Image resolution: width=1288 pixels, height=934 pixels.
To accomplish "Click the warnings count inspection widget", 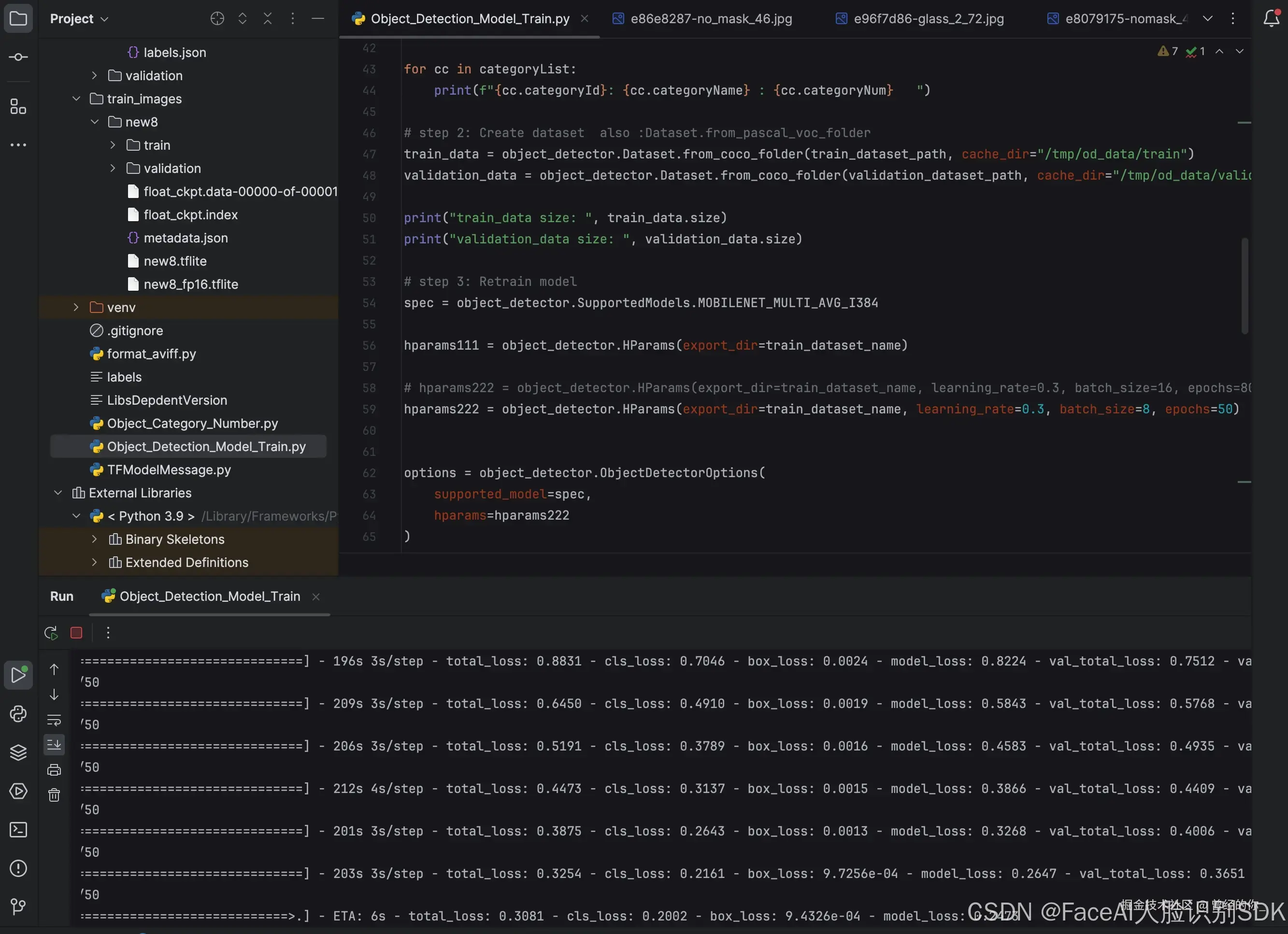I will coord(1168,51).
